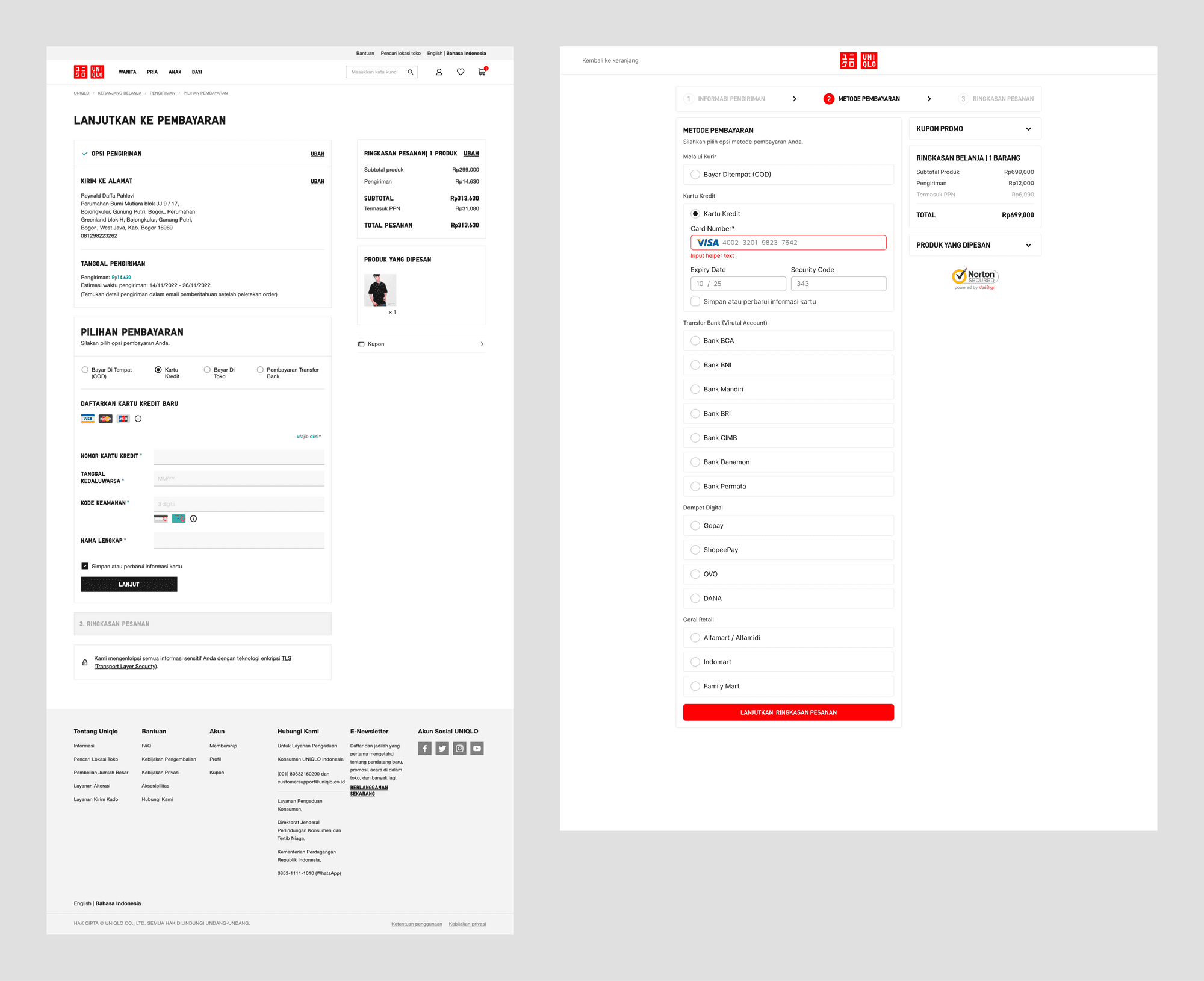Click Lanjutkan: Ringkasan Pesanan red button
This screenshot has height=981, width=1204.
[x=788, y=712]
